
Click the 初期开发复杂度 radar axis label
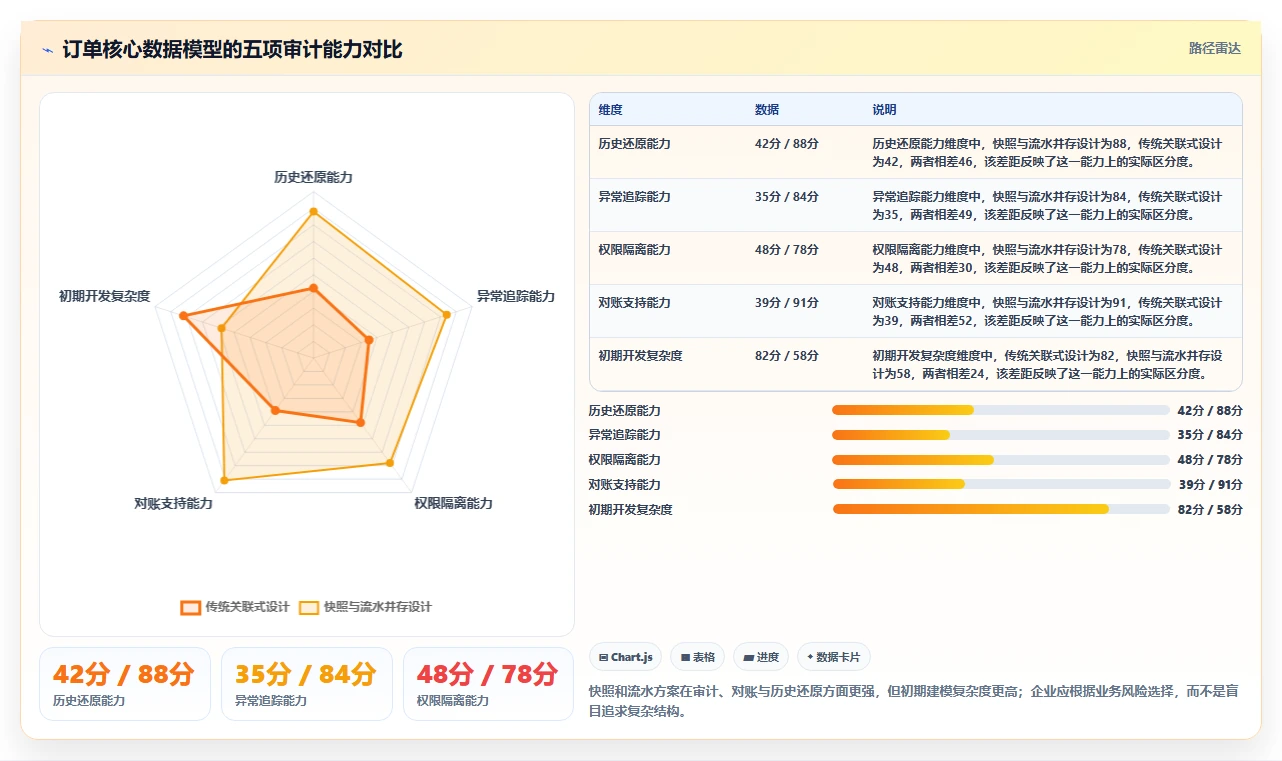104,296
